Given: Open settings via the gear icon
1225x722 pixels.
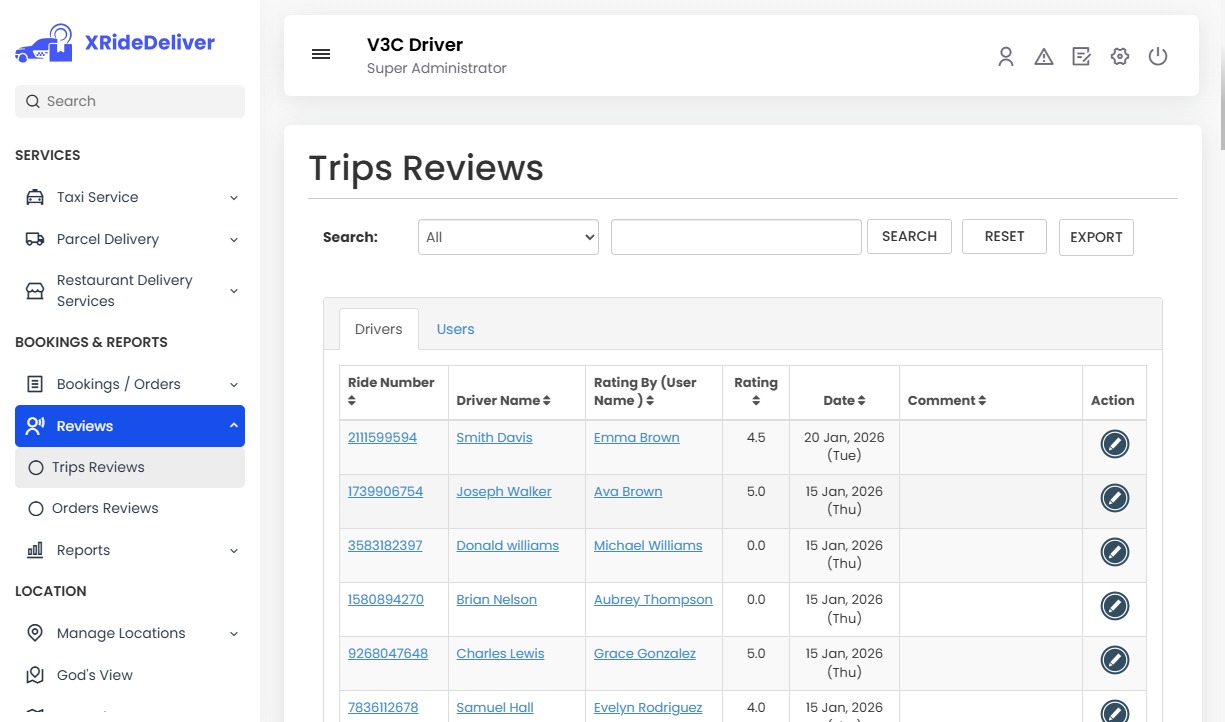Looking at the screenshot, I should click(x=1119, y=56).
